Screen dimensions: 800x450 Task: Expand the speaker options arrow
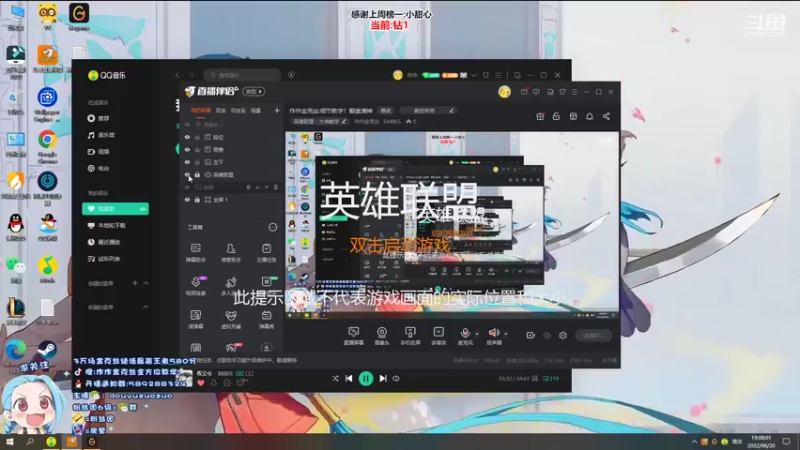pyautogui.click(x=506, y=334)
